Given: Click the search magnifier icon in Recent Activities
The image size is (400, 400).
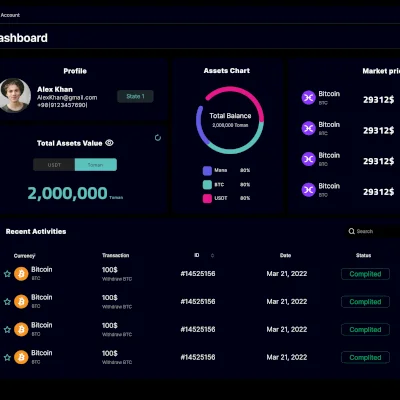Looking at the screenshot, I should coord(351,231).
